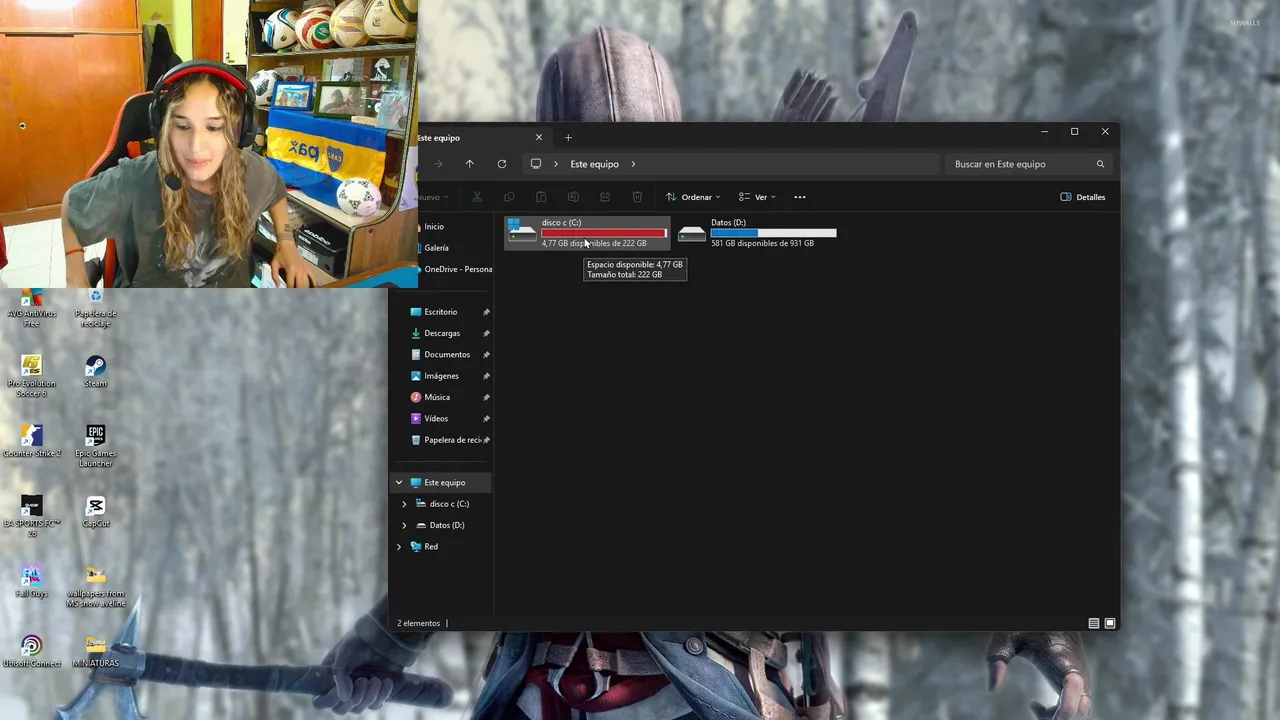Select the Counter-Strike 2 desktop icon

tap(31, 441)
